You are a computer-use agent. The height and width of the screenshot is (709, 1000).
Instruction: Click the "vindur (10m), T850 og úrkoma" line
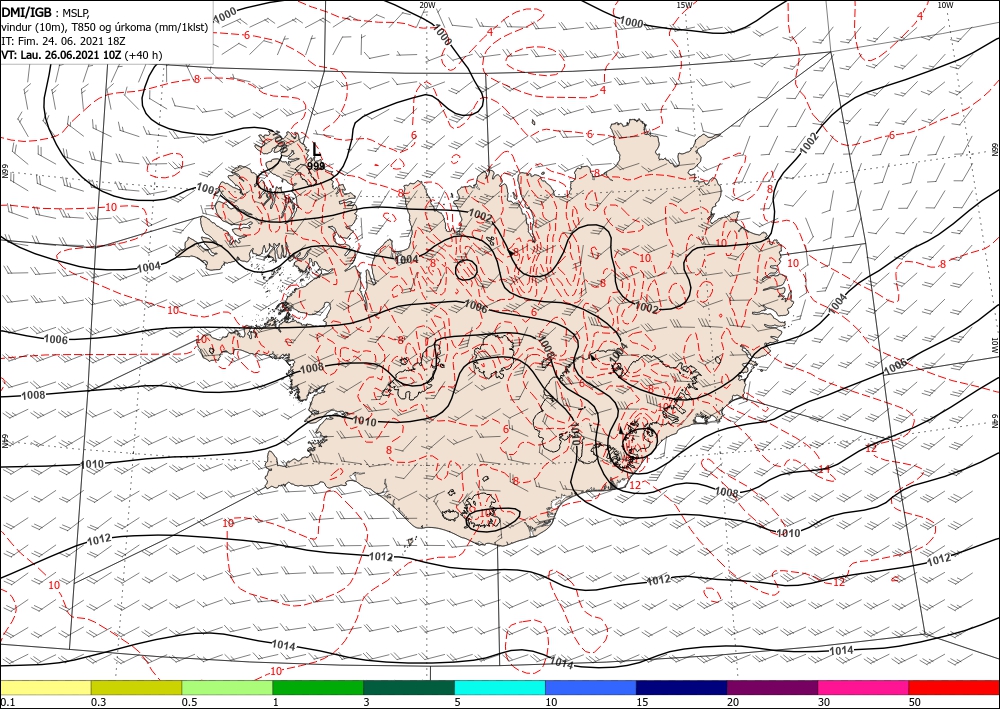104,27
